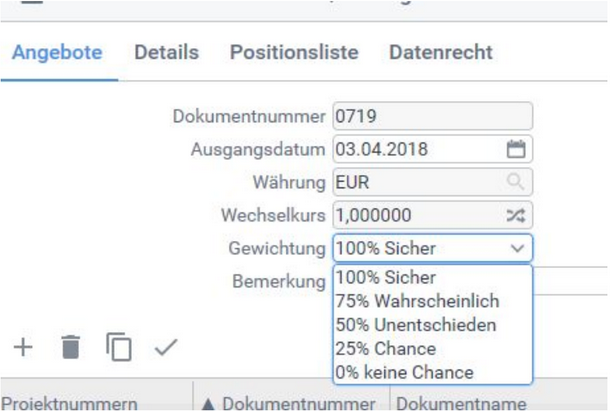Duplicate entry with the copy icon

coord(119,347)
